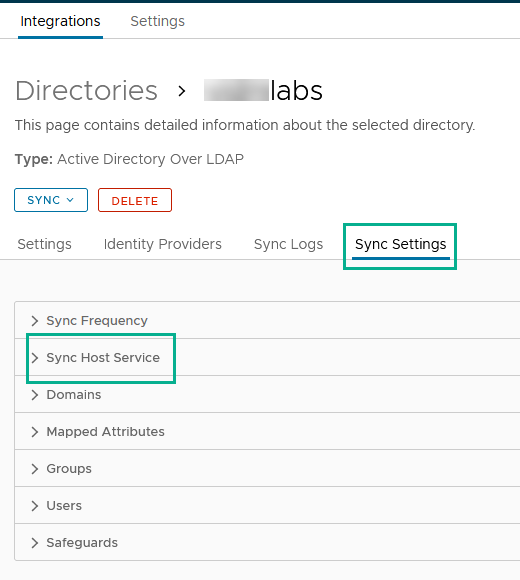Image resolution: width=520 pixels, height=580 pixels.
Task: Click the red DELETE button
Action: 135,200
